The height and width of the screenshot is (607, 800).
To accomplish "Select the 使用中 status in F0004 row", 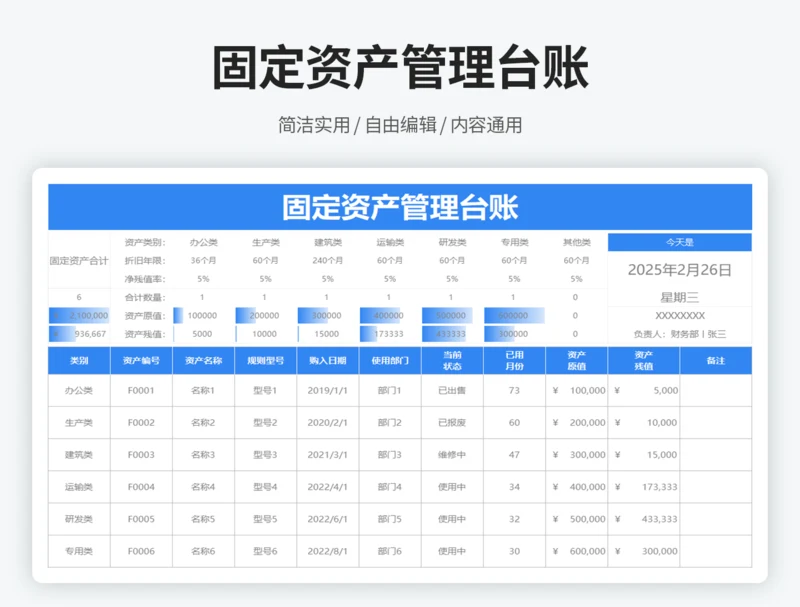I will tap(452, 487).
